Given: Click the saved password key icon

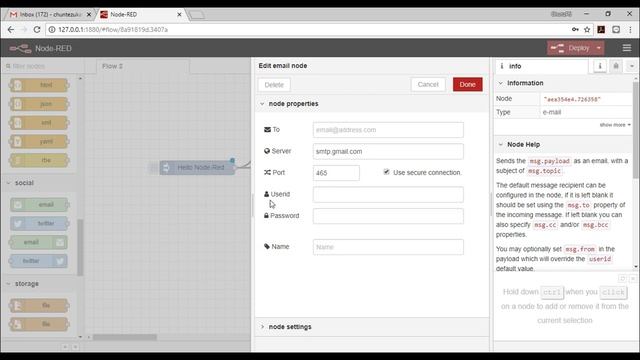Looking at the screenshot, I should pyautogui.click(x=575, y=29).
